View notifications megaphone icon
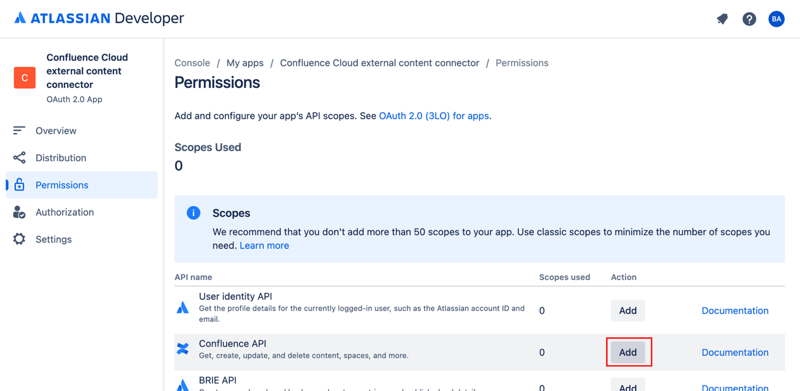This screenshot has width=800, height=391. coord(722,19)
